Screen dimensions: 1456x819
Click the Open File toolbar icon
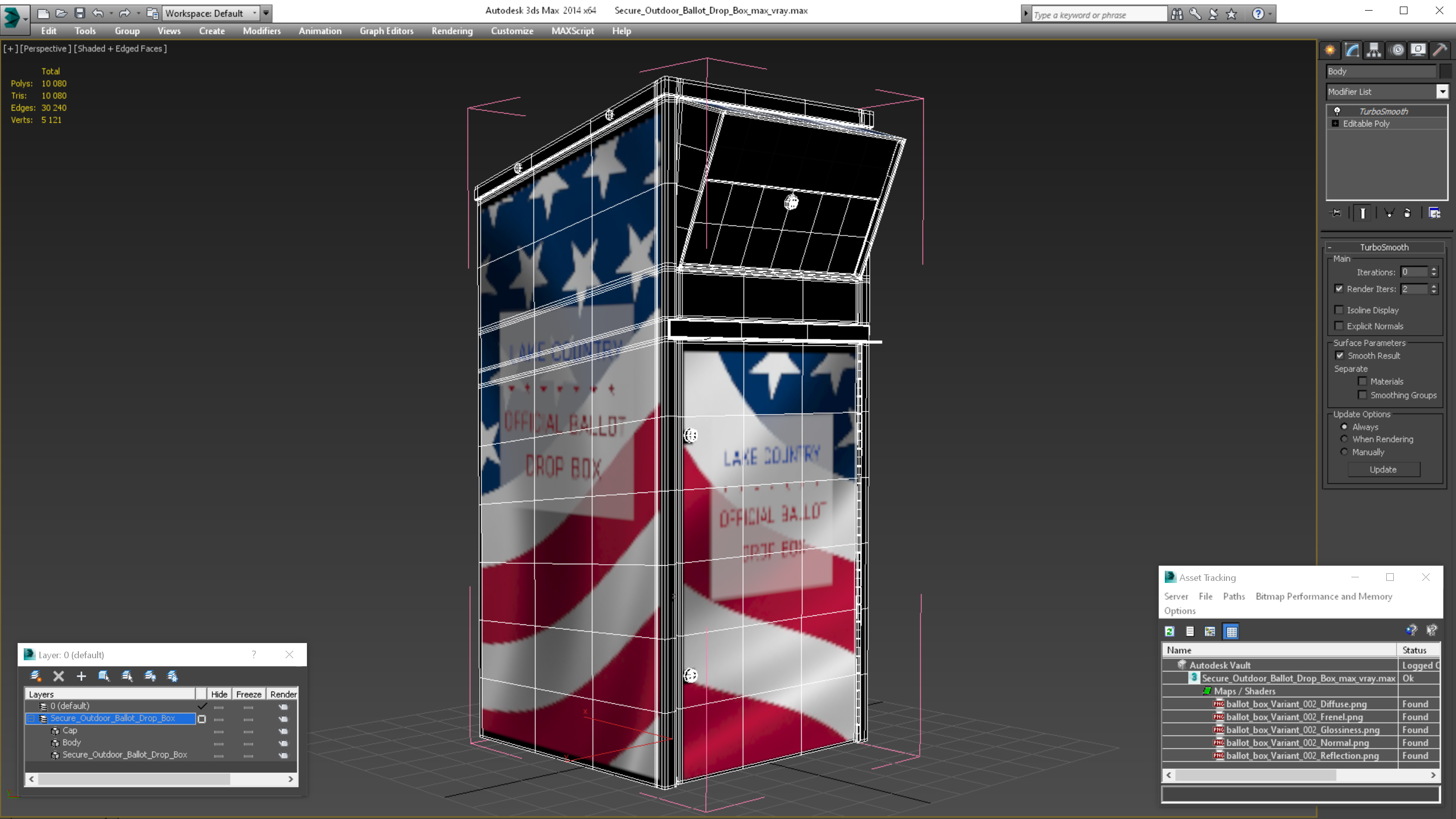(62, 13)
